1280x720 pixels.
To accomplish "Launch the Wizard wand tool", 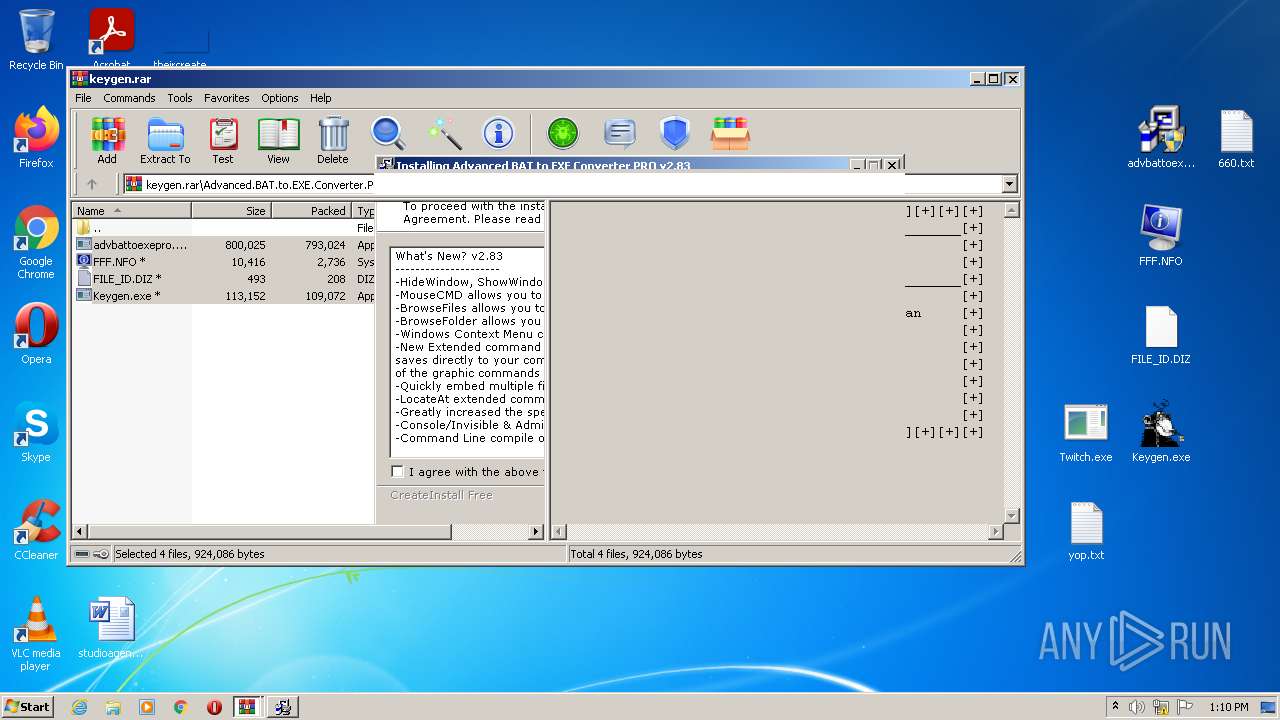I will click(444, 133).
